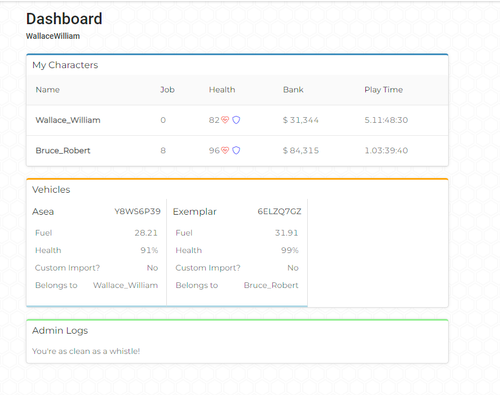Open the Exemplar vehicle card title
500x395 pixels.
tap(195, 212)
